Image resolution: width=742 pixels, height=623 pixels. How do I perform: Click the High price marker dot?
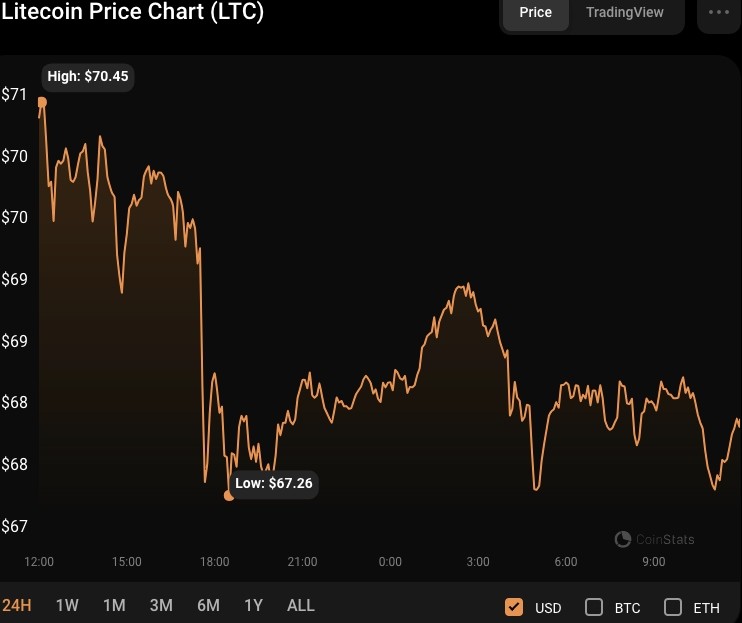(42, 102)
